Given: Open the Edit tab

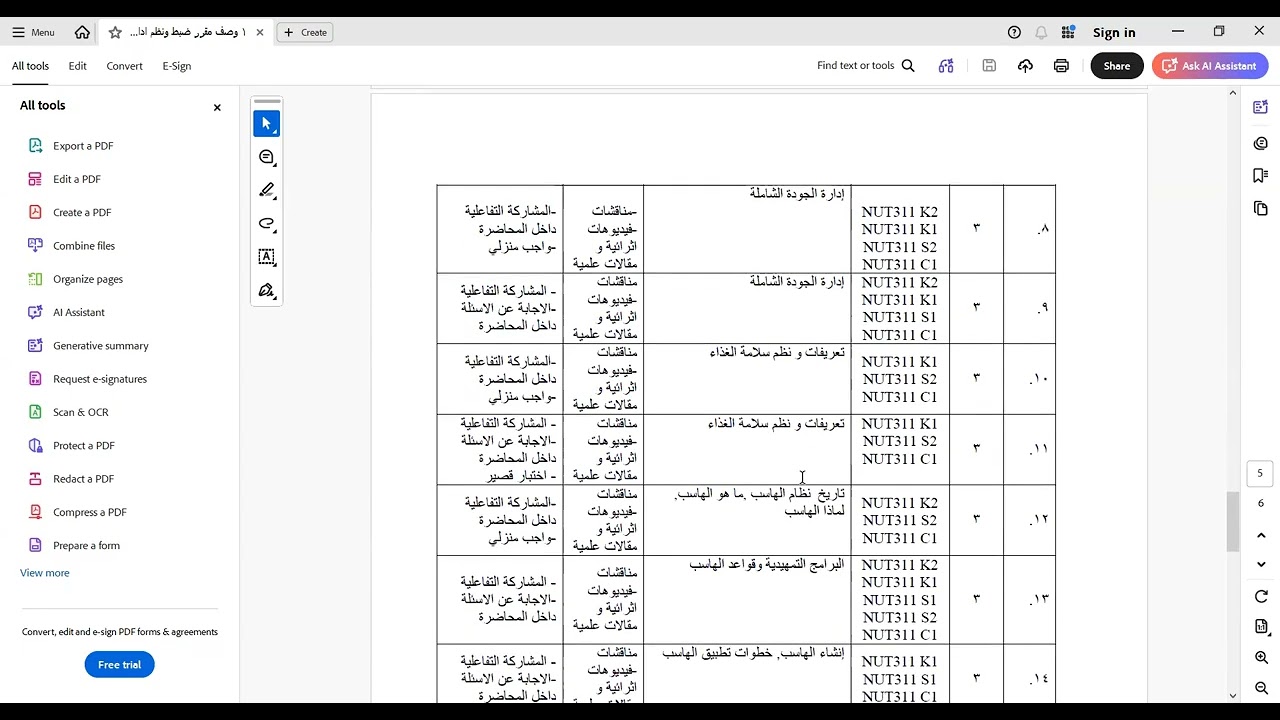Looking at the screenshot, I should coord(77,66).
